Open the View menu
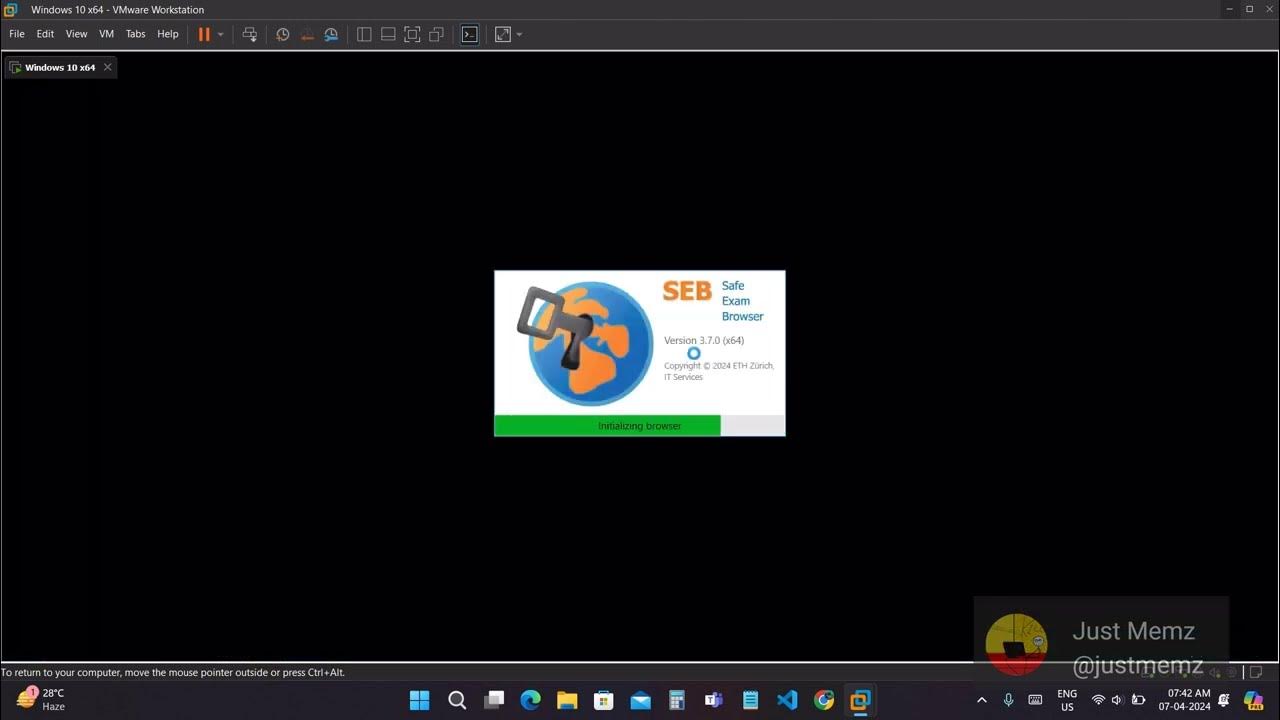This screenshot has width=1280, height=720. tap(77, 34)
